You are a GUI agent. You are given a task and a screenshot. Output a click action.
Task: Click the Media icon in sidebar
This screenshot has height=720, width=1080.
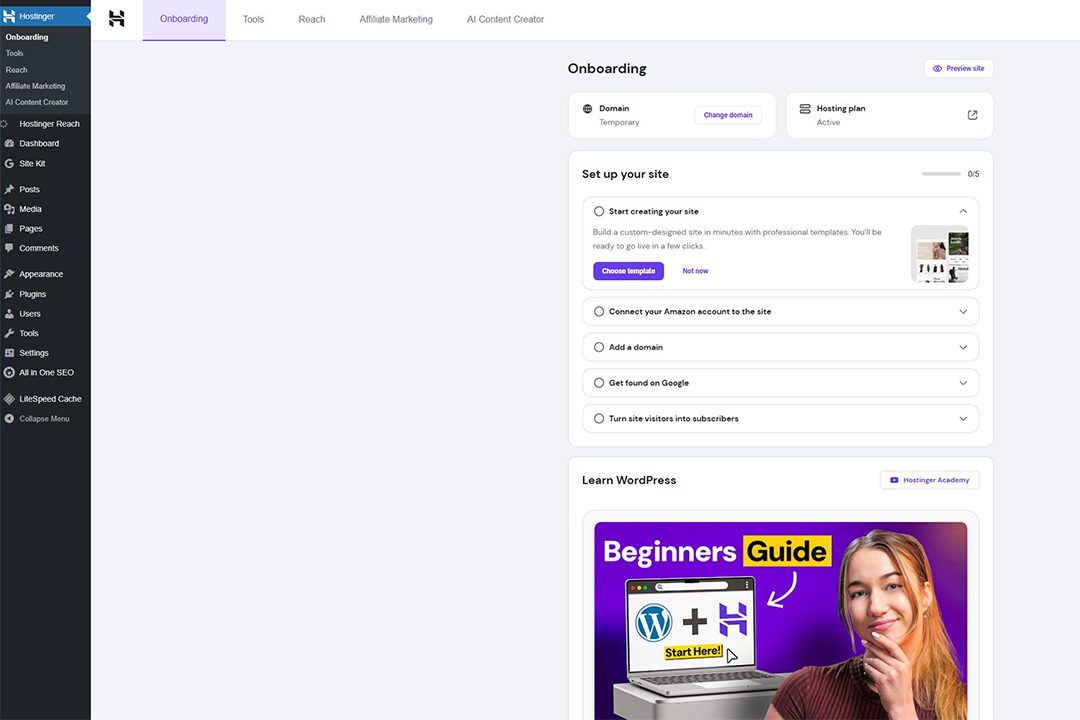click(9, 209)
